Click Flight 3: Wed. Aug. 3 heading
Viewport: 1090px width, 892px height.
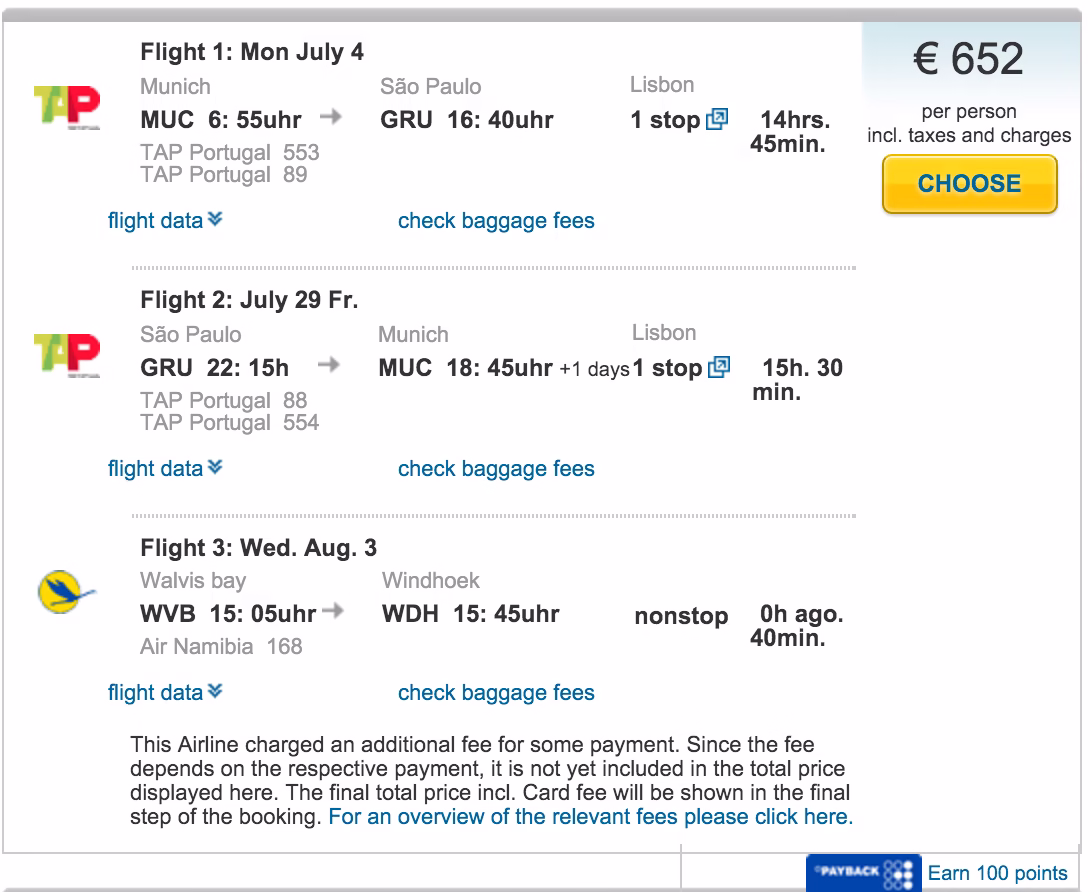(x=258, y=548)
